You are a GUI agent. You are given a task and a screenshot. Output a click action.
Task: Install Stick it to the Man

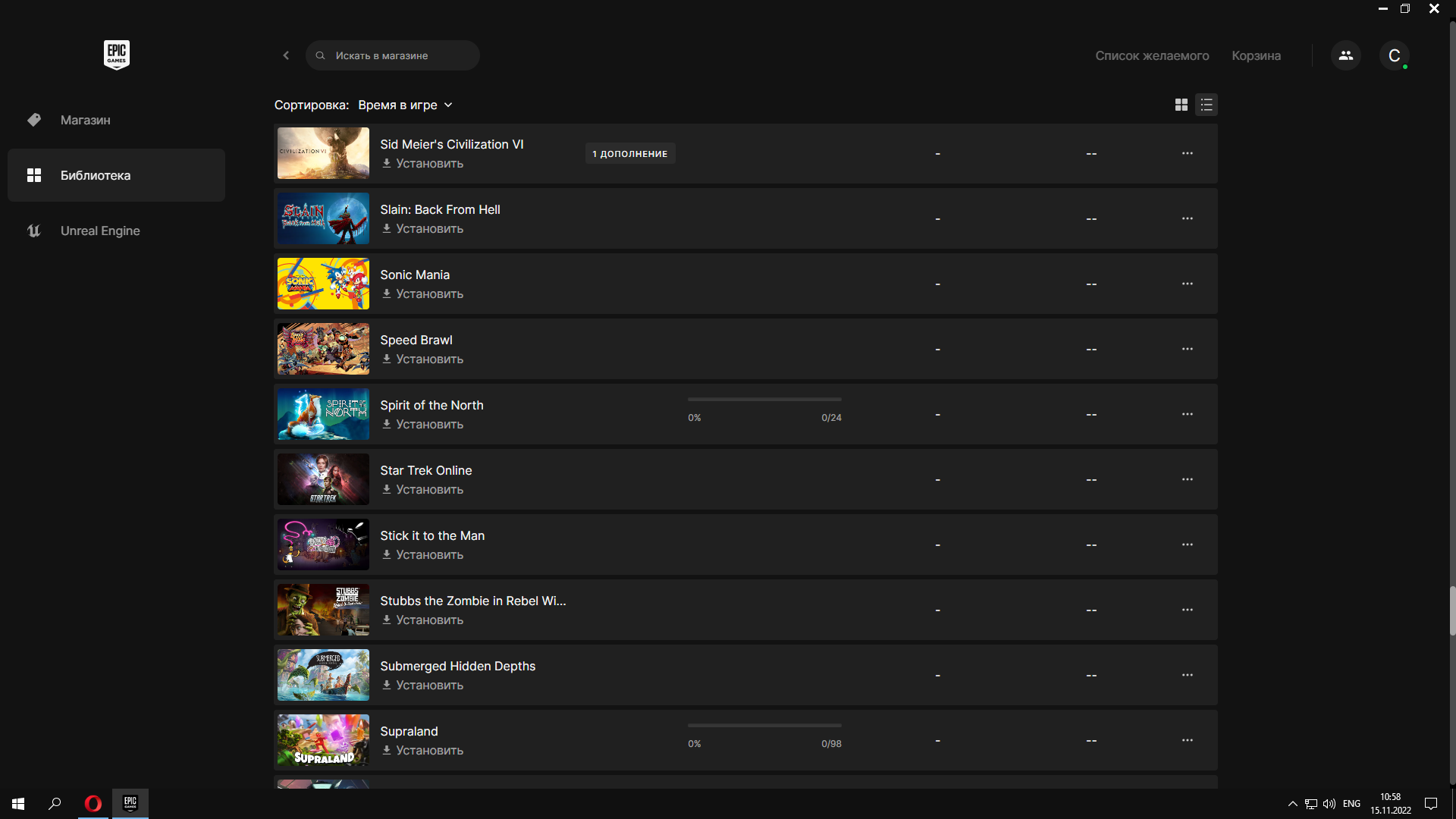pyautogui.click(x=422, y=554)
